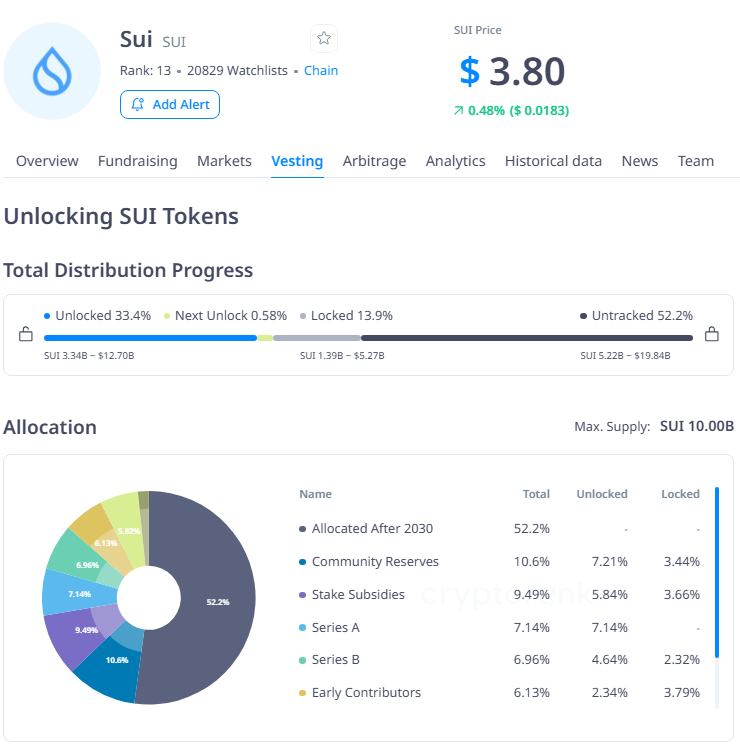
Task: Click the Series B 2.32% locked value
Action: pos(682,660)
